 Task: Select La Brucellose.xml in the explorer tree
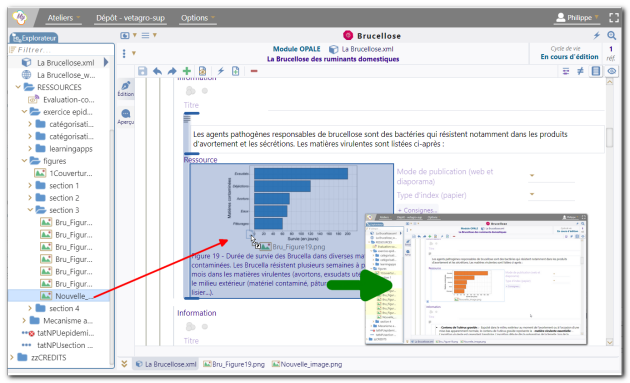point(65,63)
